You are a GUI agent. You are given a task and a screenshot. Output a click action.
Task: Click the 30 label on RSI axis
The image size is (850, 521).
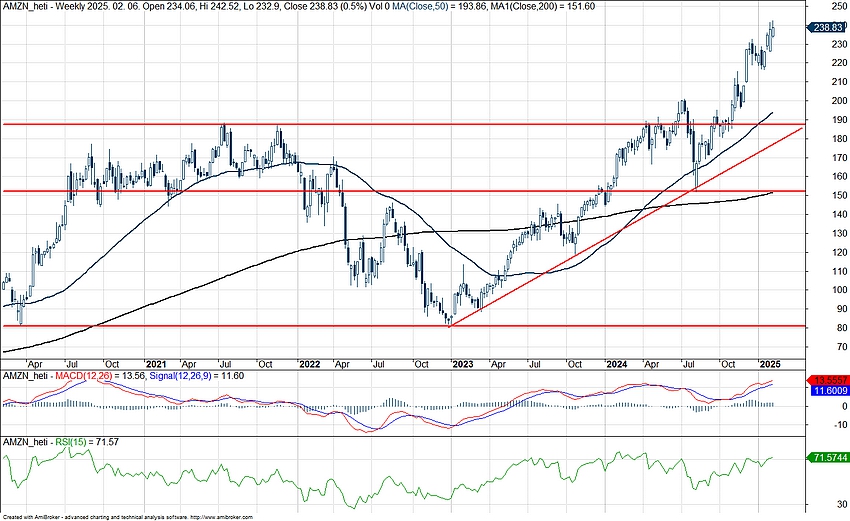842,505
